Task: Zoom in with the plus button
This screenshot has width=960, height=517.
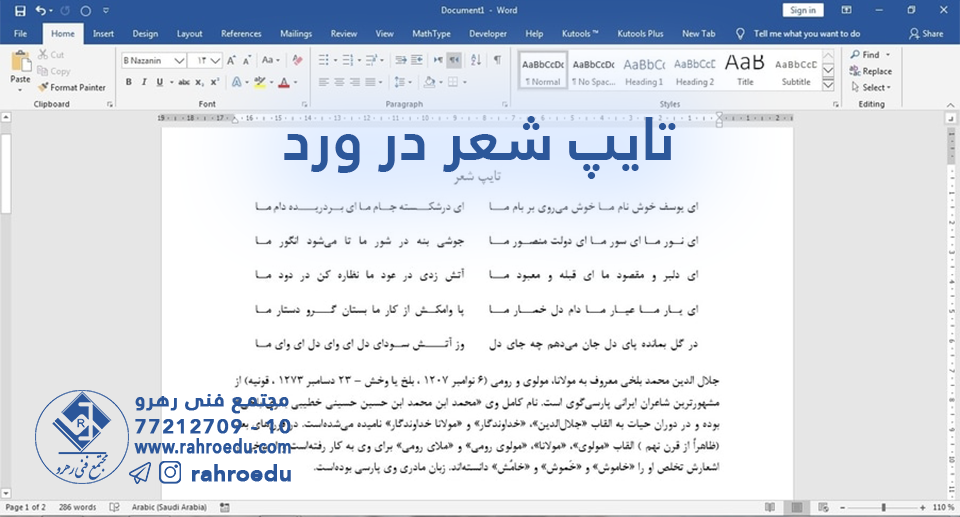Action: 923,508
